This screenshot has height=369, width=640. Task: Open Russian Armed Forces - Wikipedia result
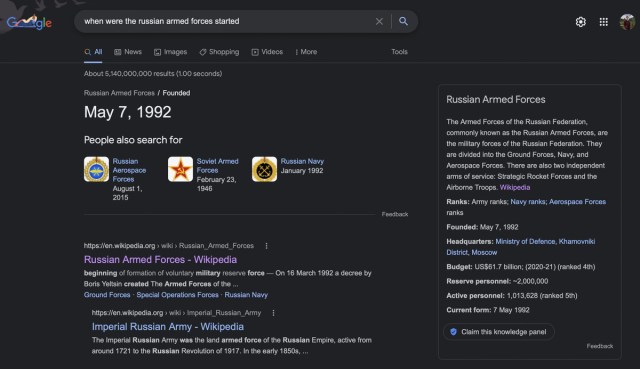pos(160,260)
